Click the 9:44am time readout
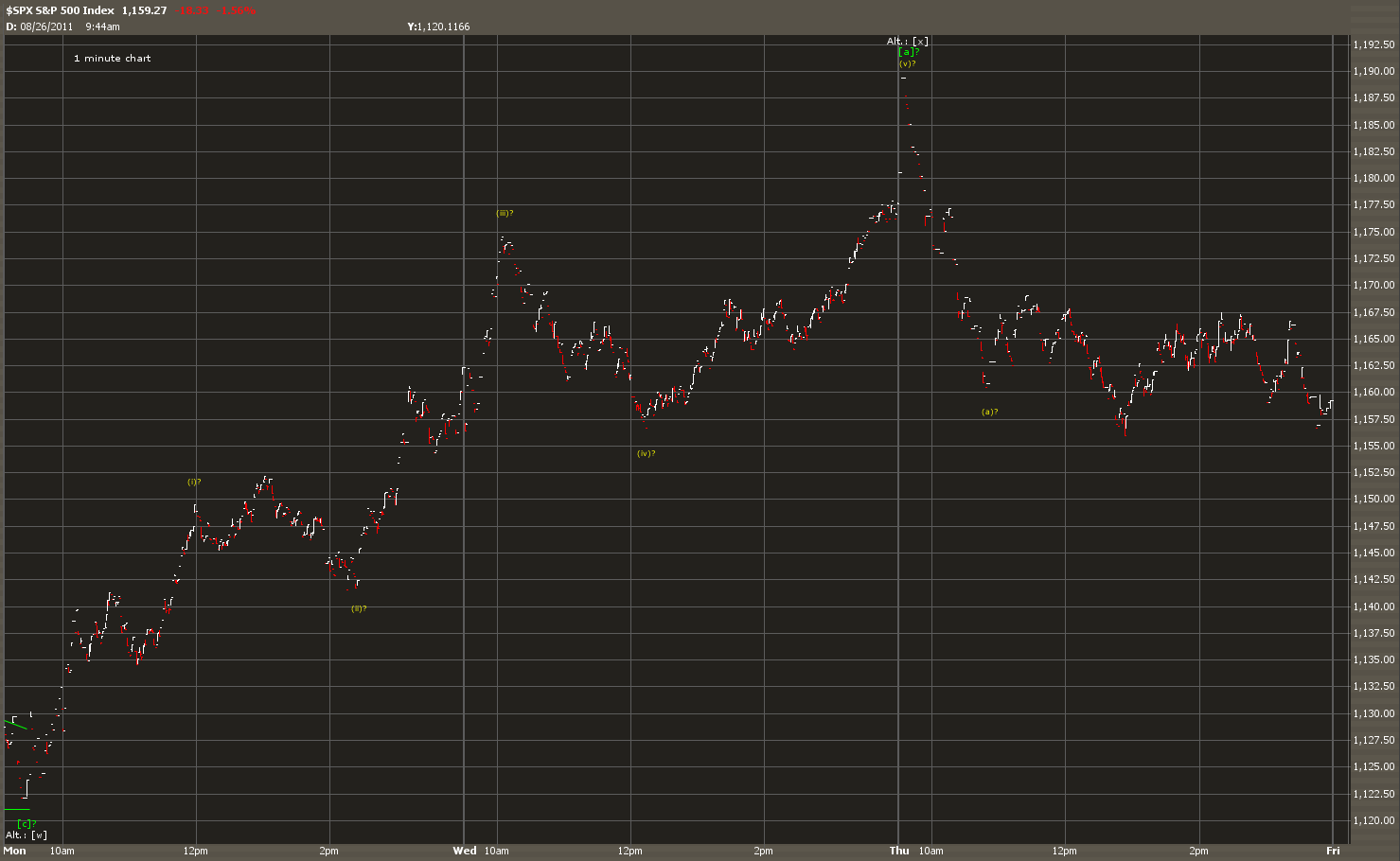The width and height of the screenshot is (1400, 861). (102, 26)
